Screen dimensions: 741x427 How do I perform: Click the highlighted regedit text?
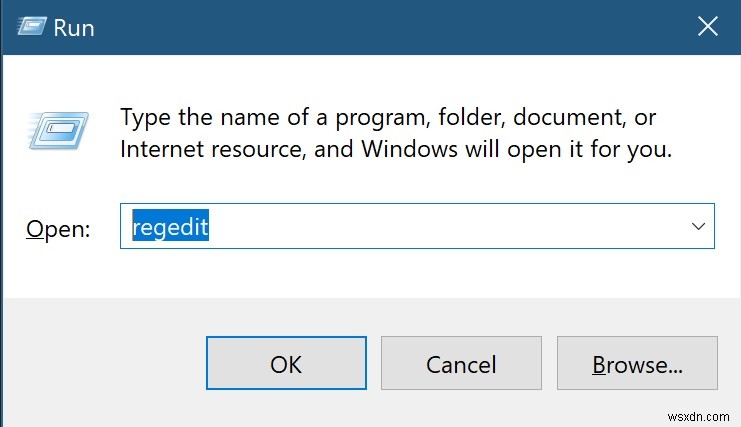[170, 228]
